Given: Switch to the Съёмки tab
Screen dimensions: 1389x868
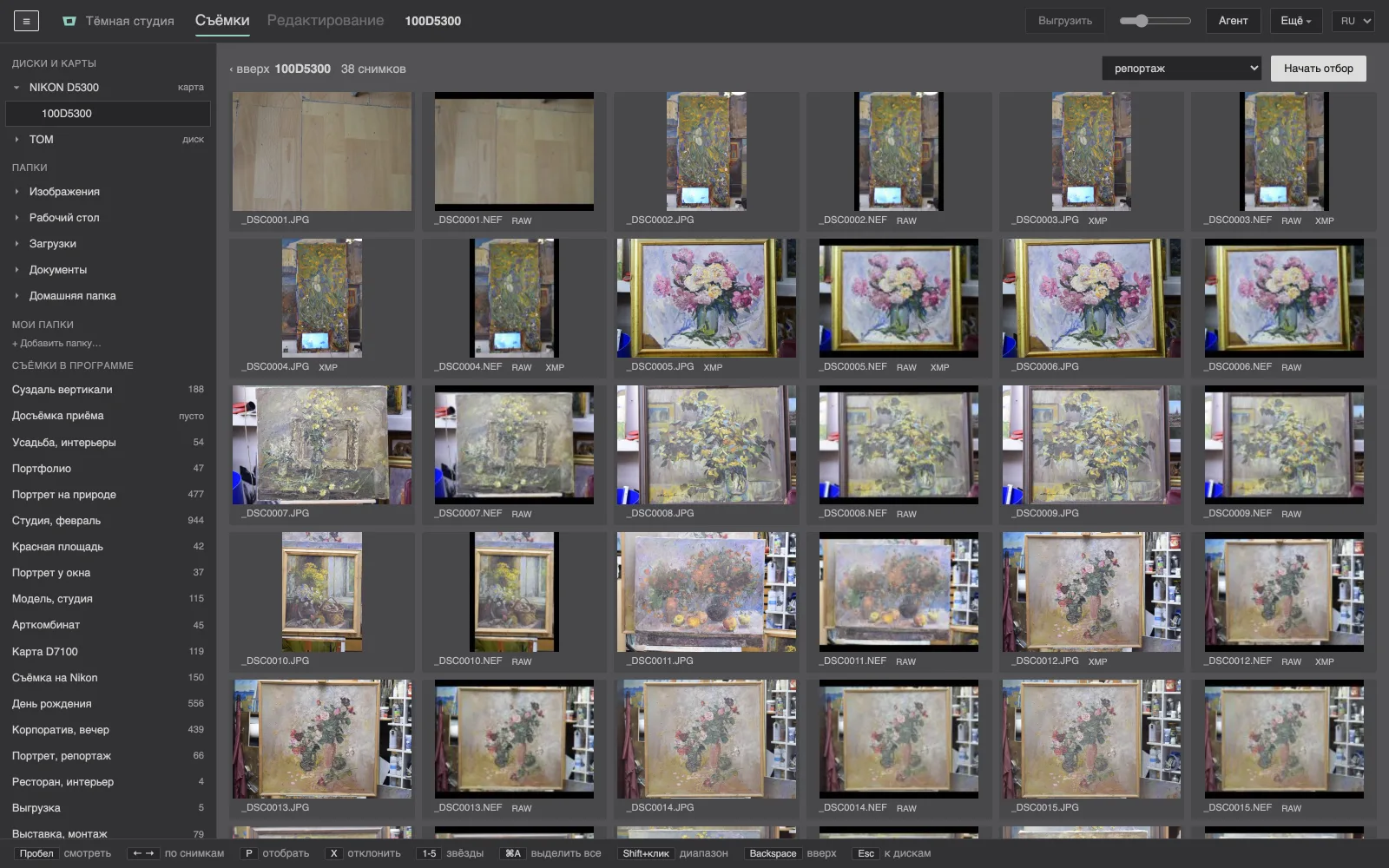Looking at the screenshot, I should (x=222, y=21).
